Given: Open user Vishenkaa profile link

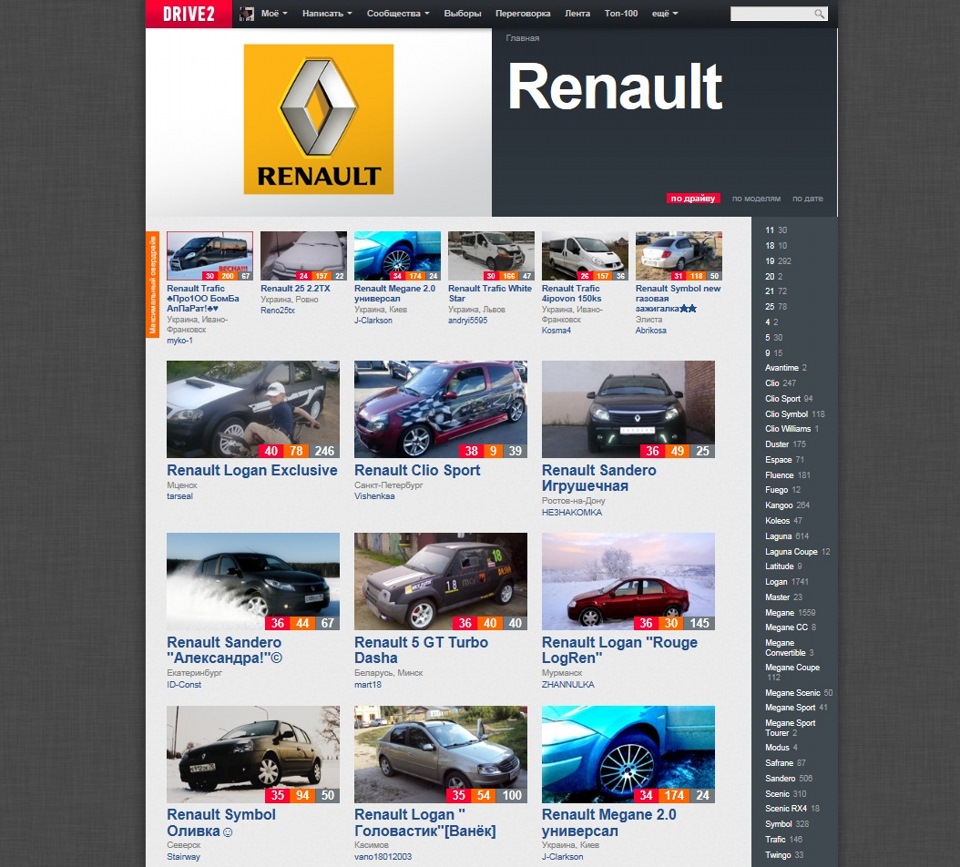Looking at the screenshot, I should (375, 497).
